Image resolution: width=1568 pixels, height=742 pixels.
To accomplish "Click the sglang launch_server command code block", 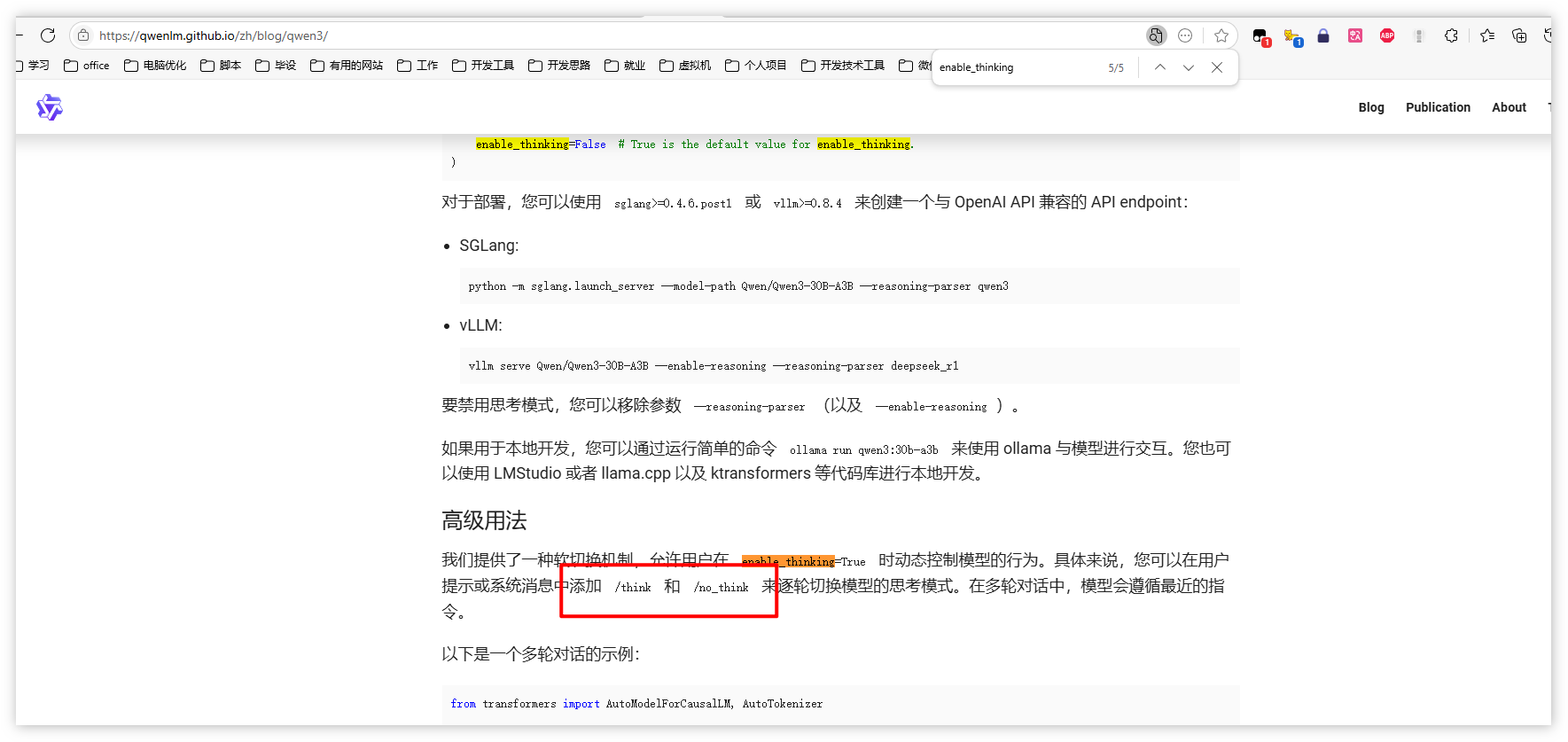I will pyautogui.click(x=849, y=286).
